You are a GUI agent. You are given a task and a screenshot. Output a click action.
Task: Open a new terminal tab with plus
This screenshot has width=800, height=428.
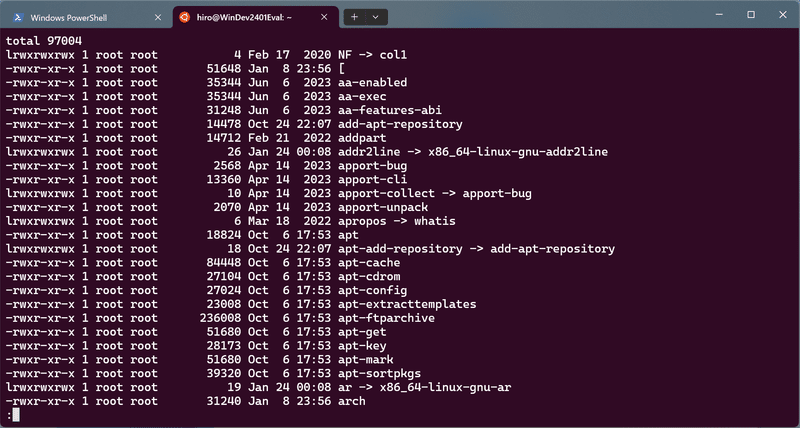pyautogui.click(x=355, y=17)
